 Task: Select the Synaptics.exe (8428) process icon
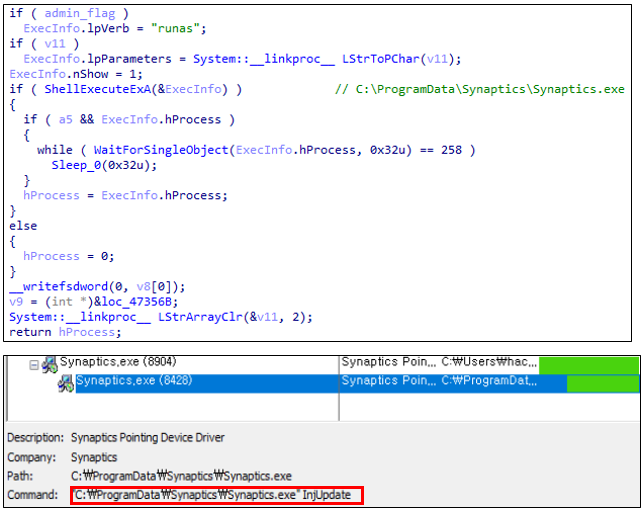coord(66,383)
